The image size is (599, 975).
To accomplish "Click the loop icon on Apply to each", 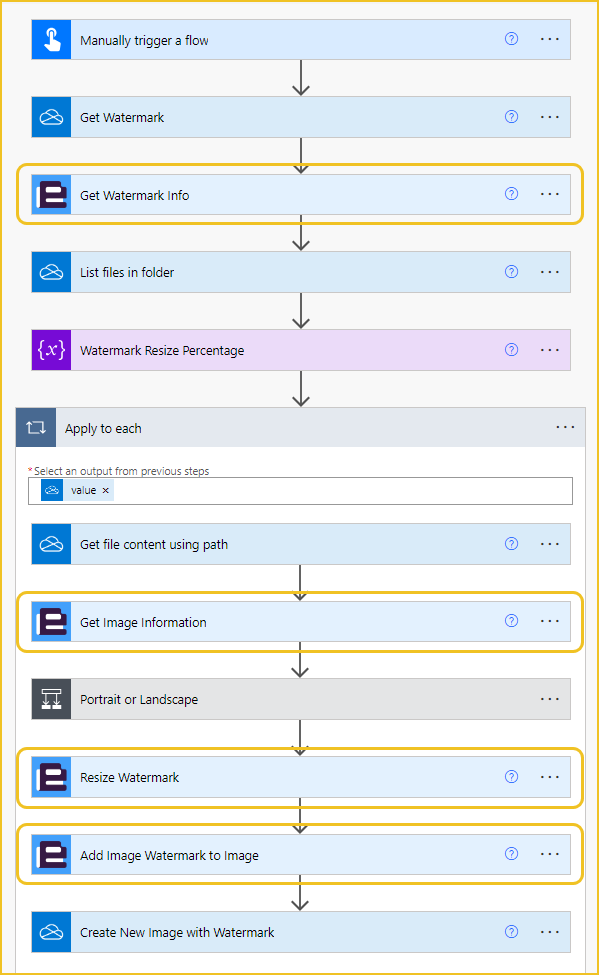I will point(36,427).
